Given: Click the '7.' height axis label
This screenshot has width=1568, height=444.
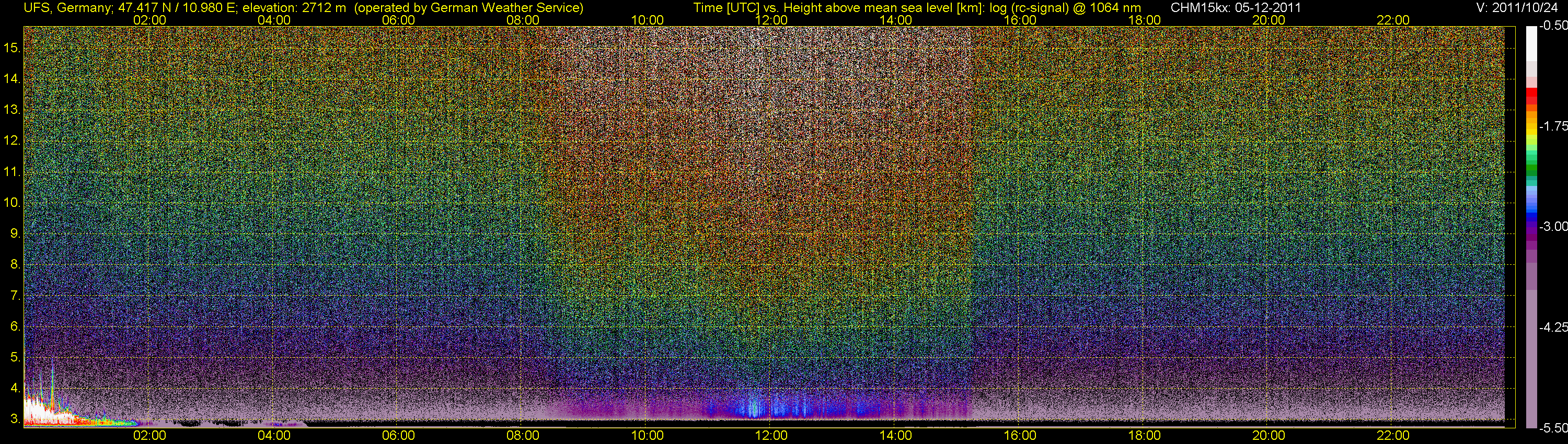Looking at the screenshot, I should (x=15, y=296).
